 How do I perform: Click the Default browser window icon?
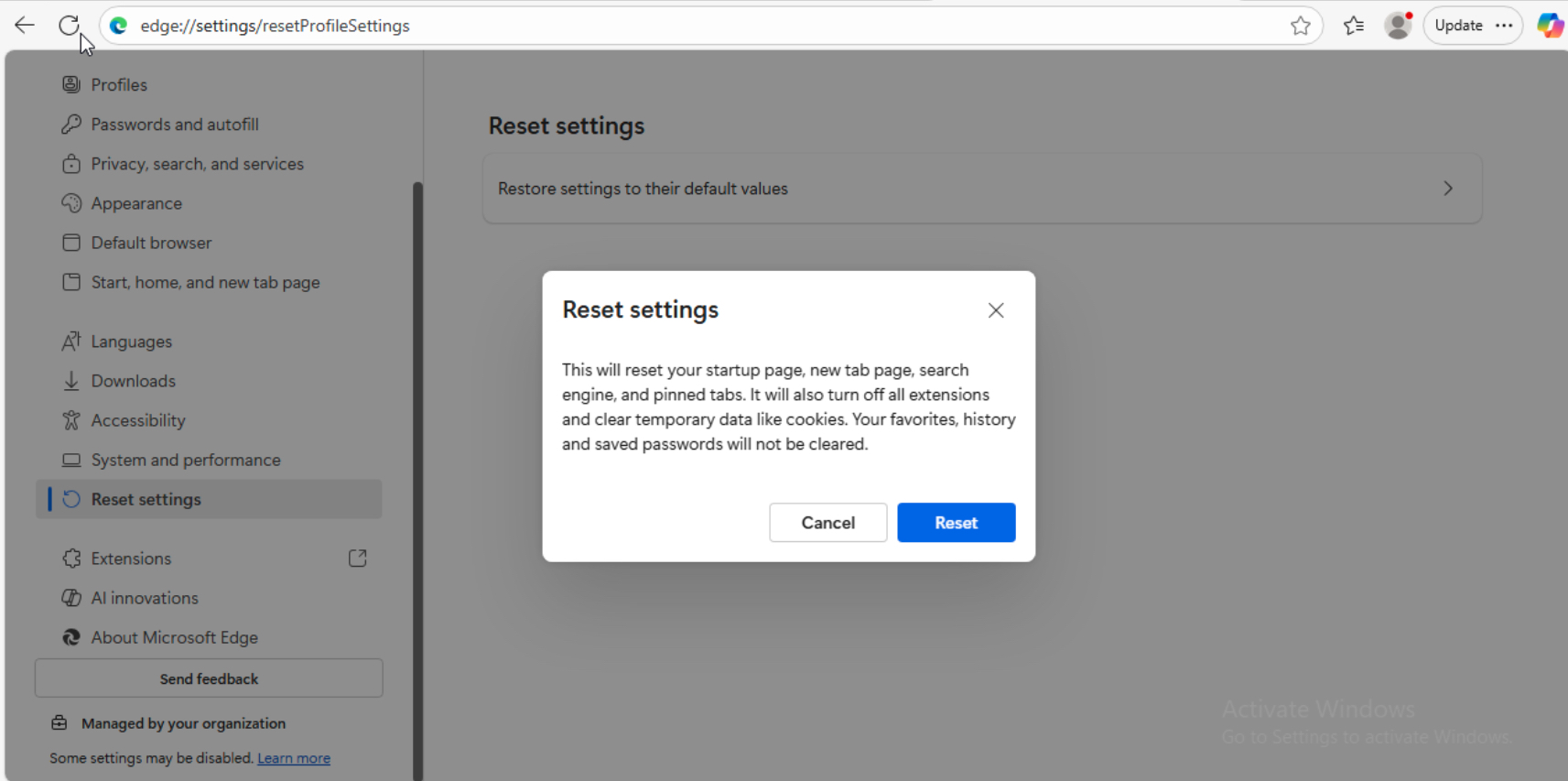coord(71,243)
